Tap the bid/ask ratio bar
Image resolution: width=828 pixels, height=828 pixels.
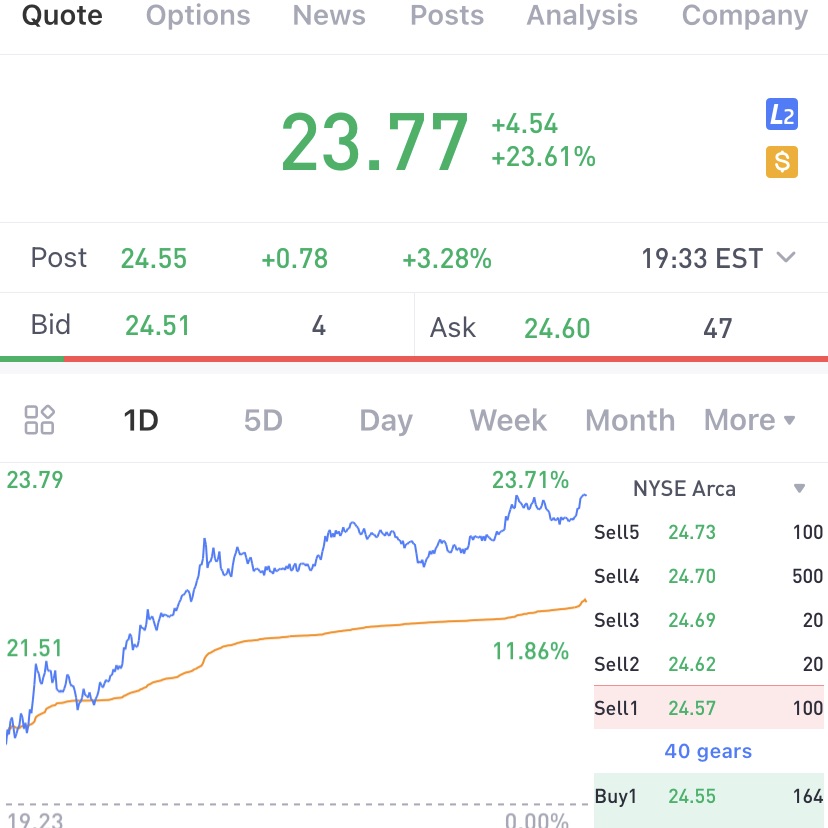(x=414, y=358)
